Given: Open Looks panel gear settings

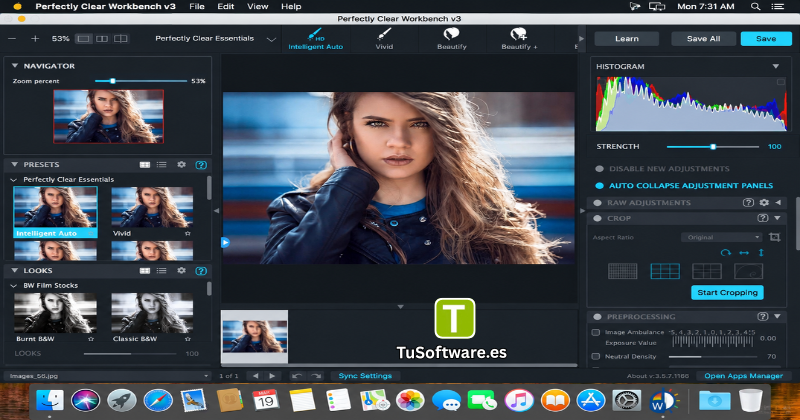Looking at the screenshot, I should (x=181, y=270).
